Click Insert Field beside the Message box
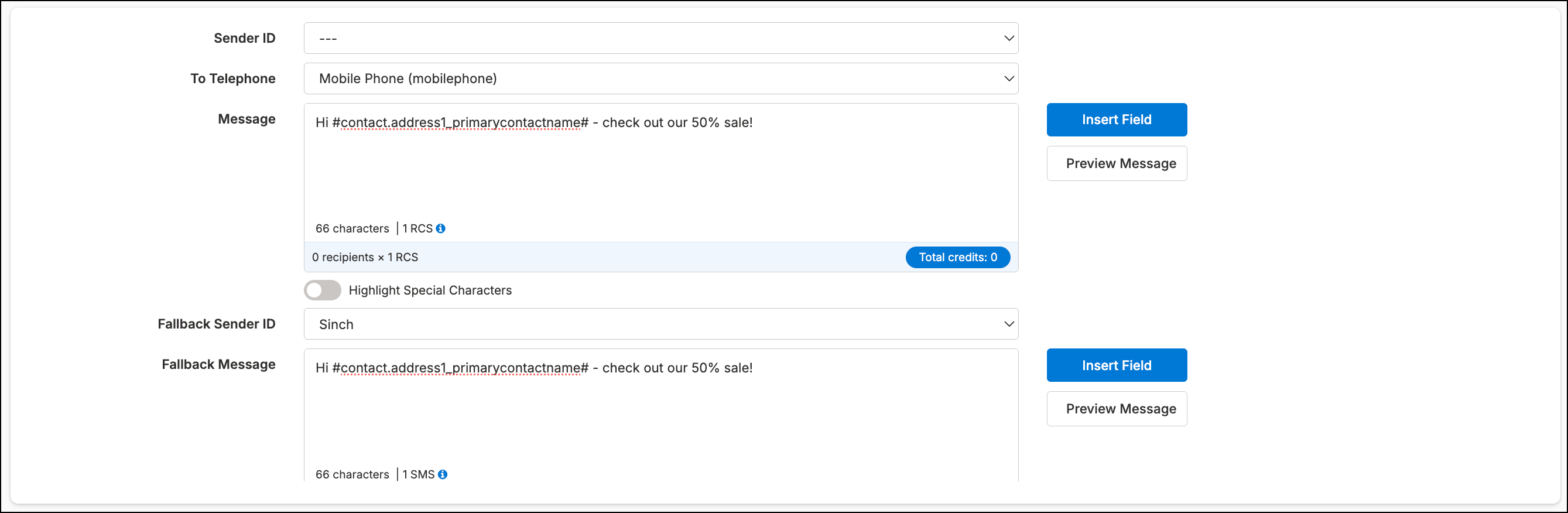This screenshot has width=1568, height=513. tap(1117, 120)
